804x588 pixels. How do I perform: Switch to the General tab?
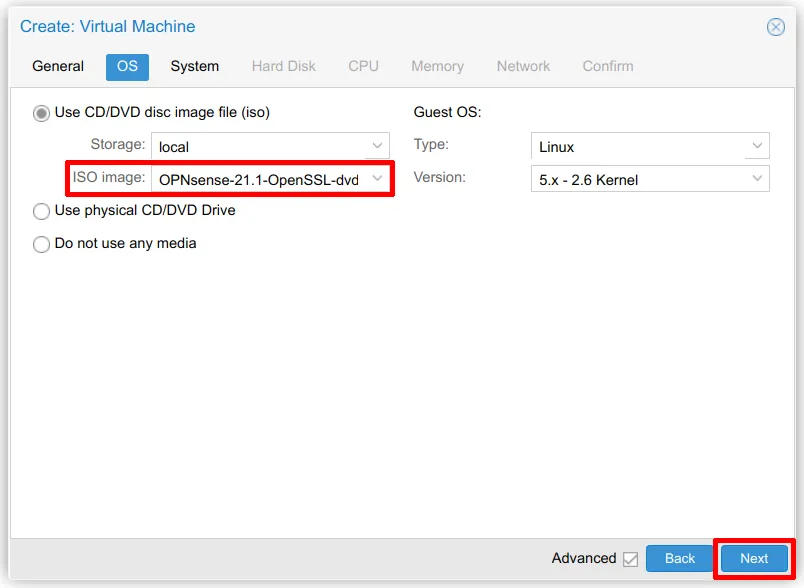click(58, 66)
